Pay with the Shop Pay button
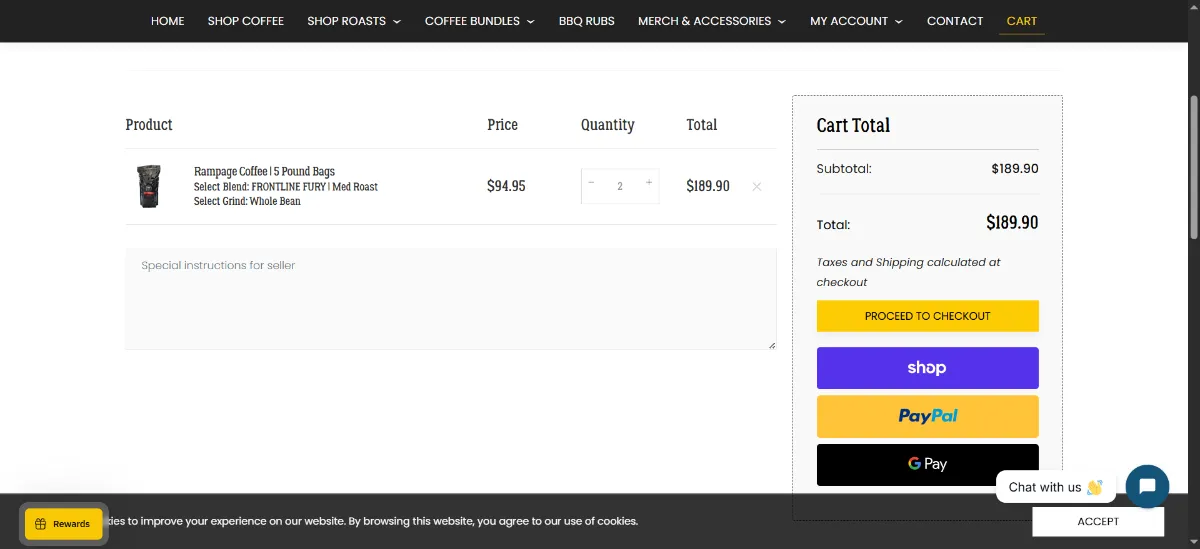The image size is (1200, 549). pyautogui.click(x=928, y=368)
